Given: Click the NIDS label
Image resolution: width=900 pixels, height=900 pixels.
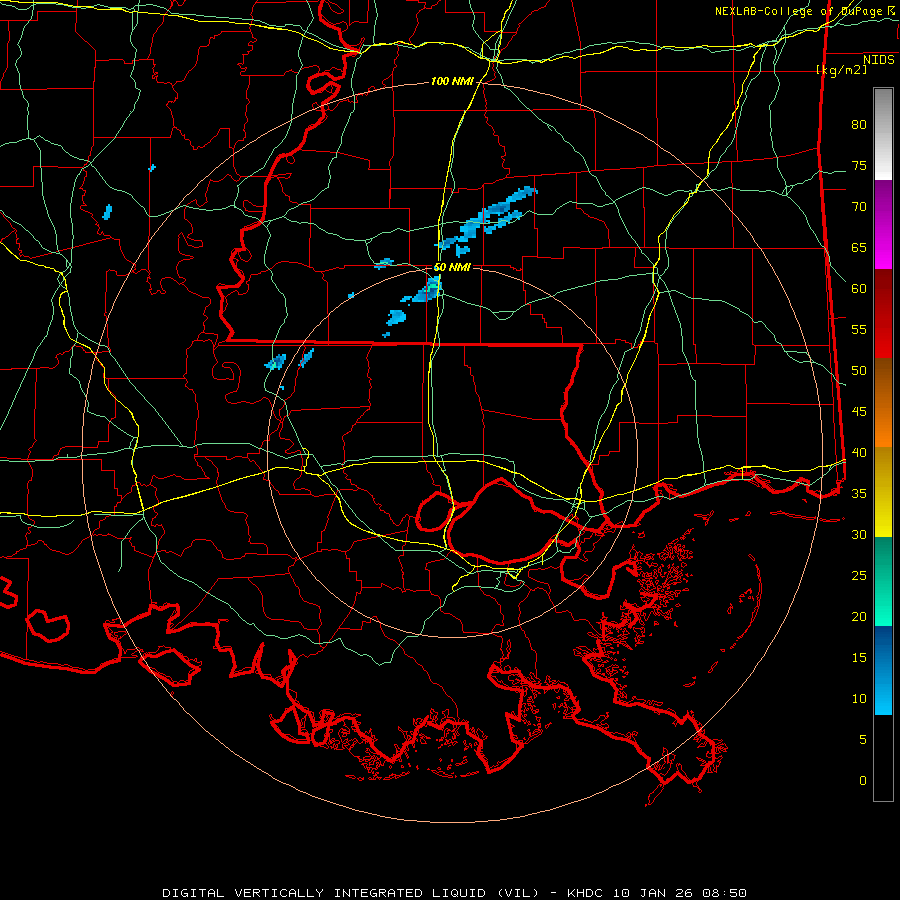Looking at the screenshot, I should click(x=878, y=60).
